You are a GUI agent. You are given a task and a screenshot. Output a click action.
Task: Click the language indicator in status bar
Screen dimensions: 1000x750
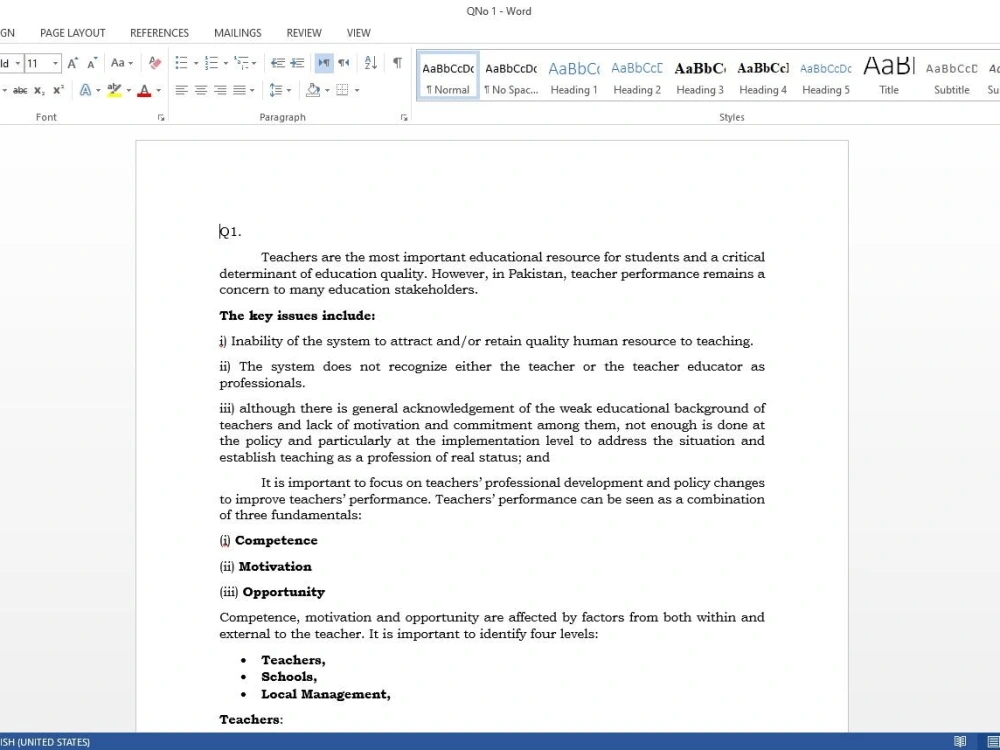coord(45,742)
